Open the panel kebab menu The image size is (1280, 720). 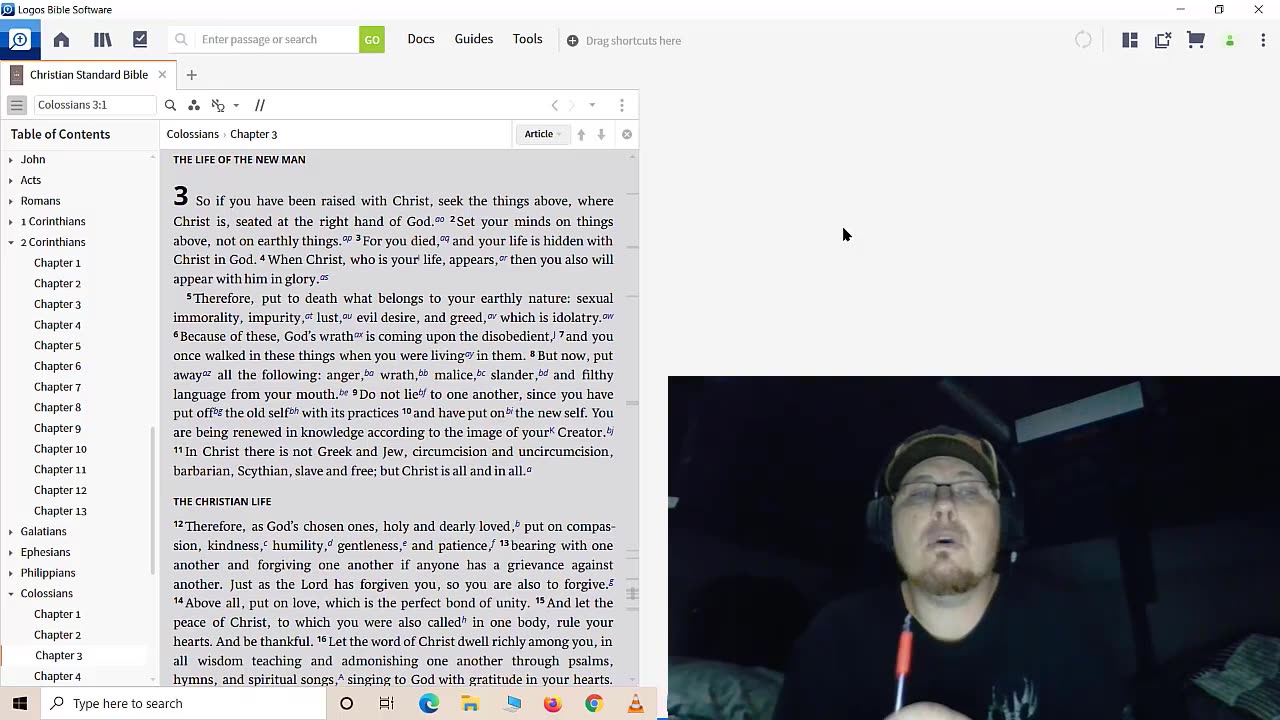click(x=622, y=105)
